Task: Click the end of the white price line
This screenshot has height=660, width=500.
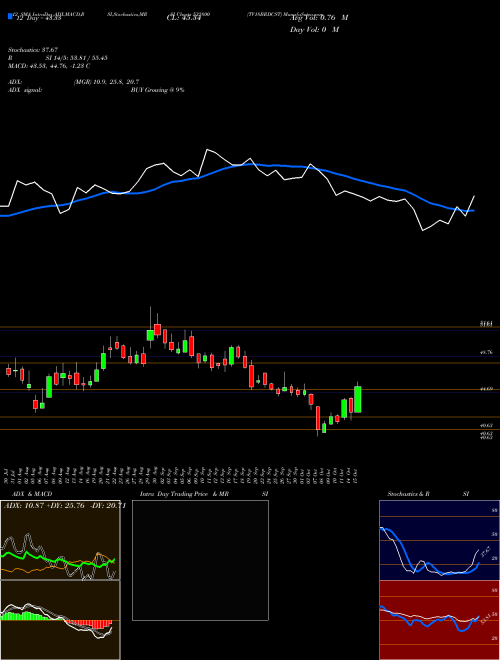Action: coord(474,196)
